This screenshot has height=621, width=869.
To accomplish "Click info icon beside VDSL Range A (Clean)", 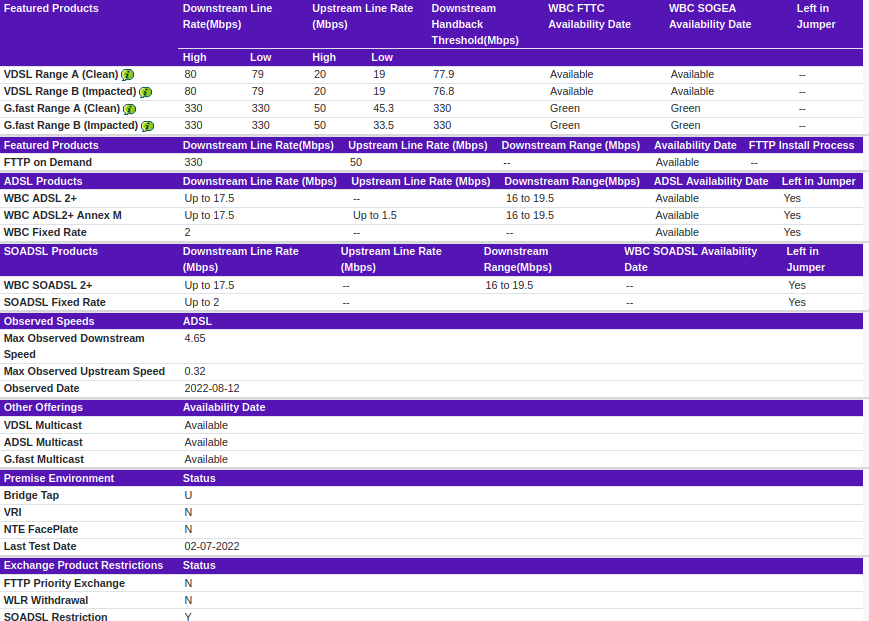I will coord(128,75).
